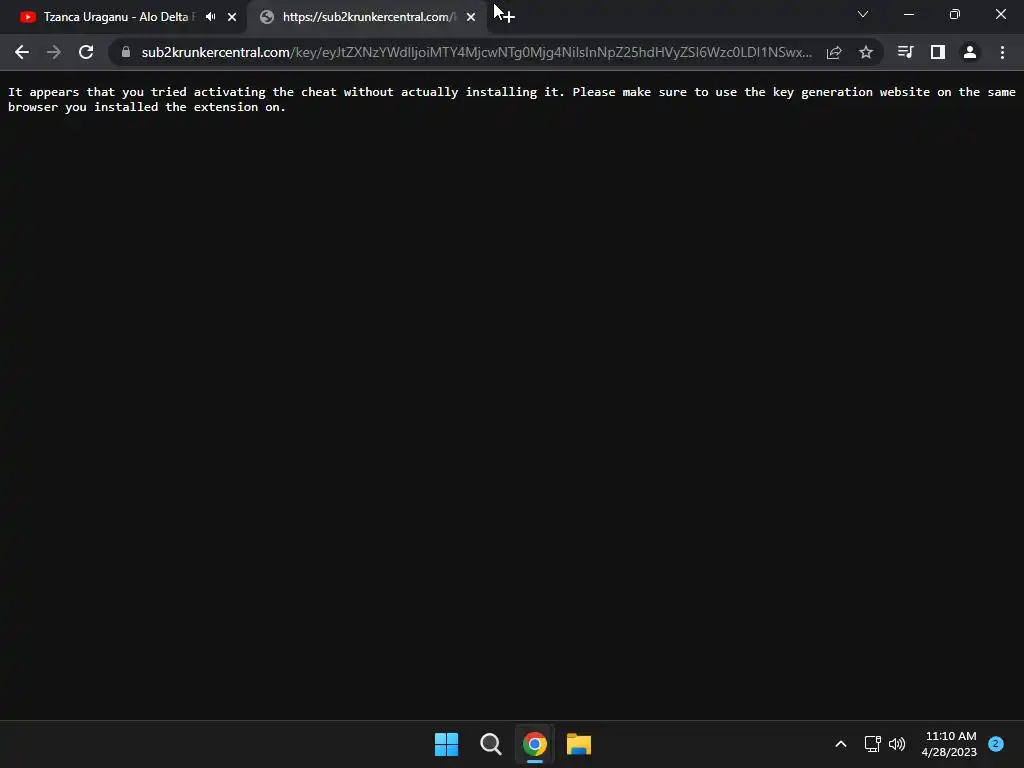Close the sub2krunkercentral tab

[471, 17]
